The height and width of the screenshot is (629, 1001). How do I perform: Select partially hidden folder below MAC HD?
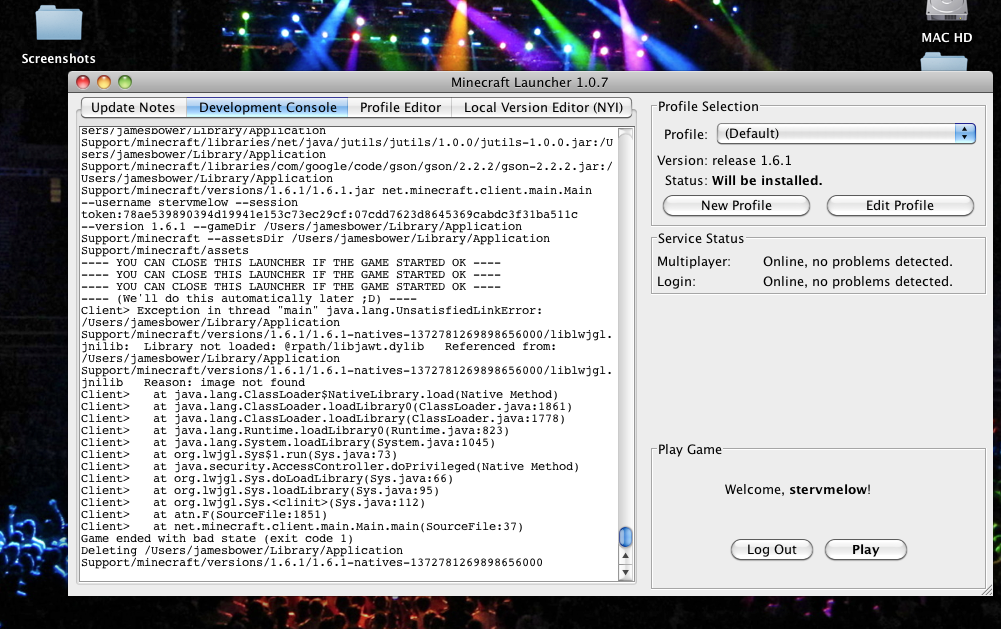click(x=944, y=63)
